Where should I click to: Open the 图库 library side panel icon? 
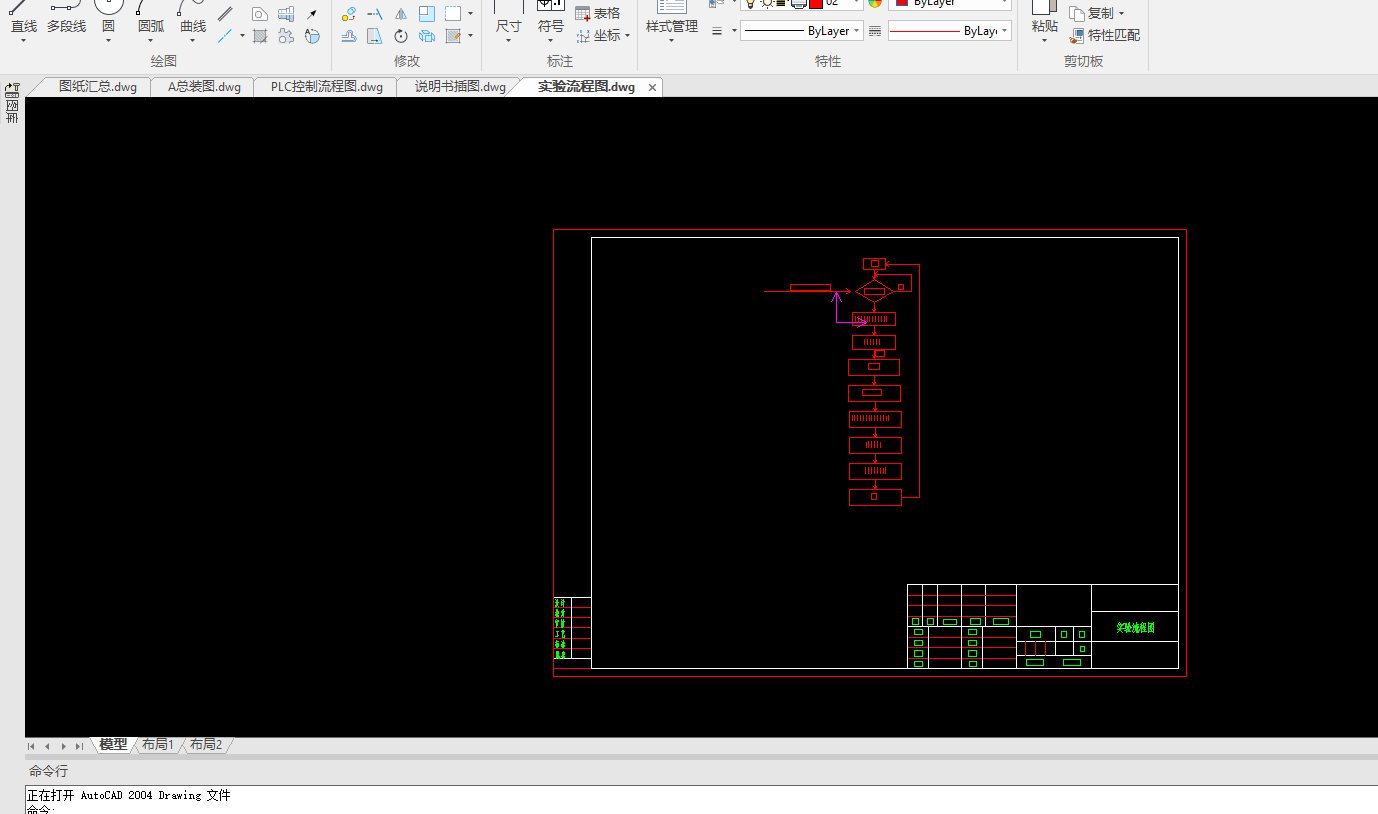(x=12, y=103)
